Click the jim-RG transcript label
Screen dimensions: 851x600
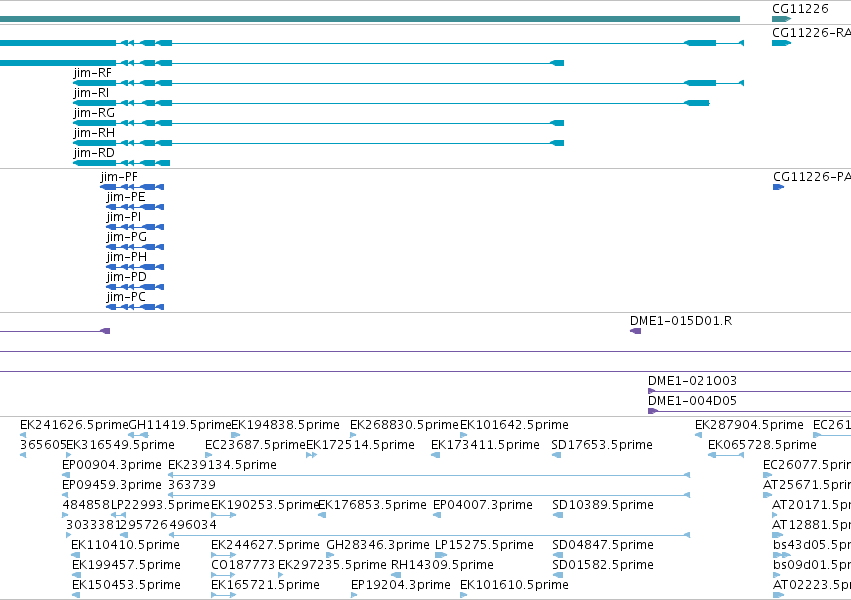pyautogui.click(x=94, y=113)
